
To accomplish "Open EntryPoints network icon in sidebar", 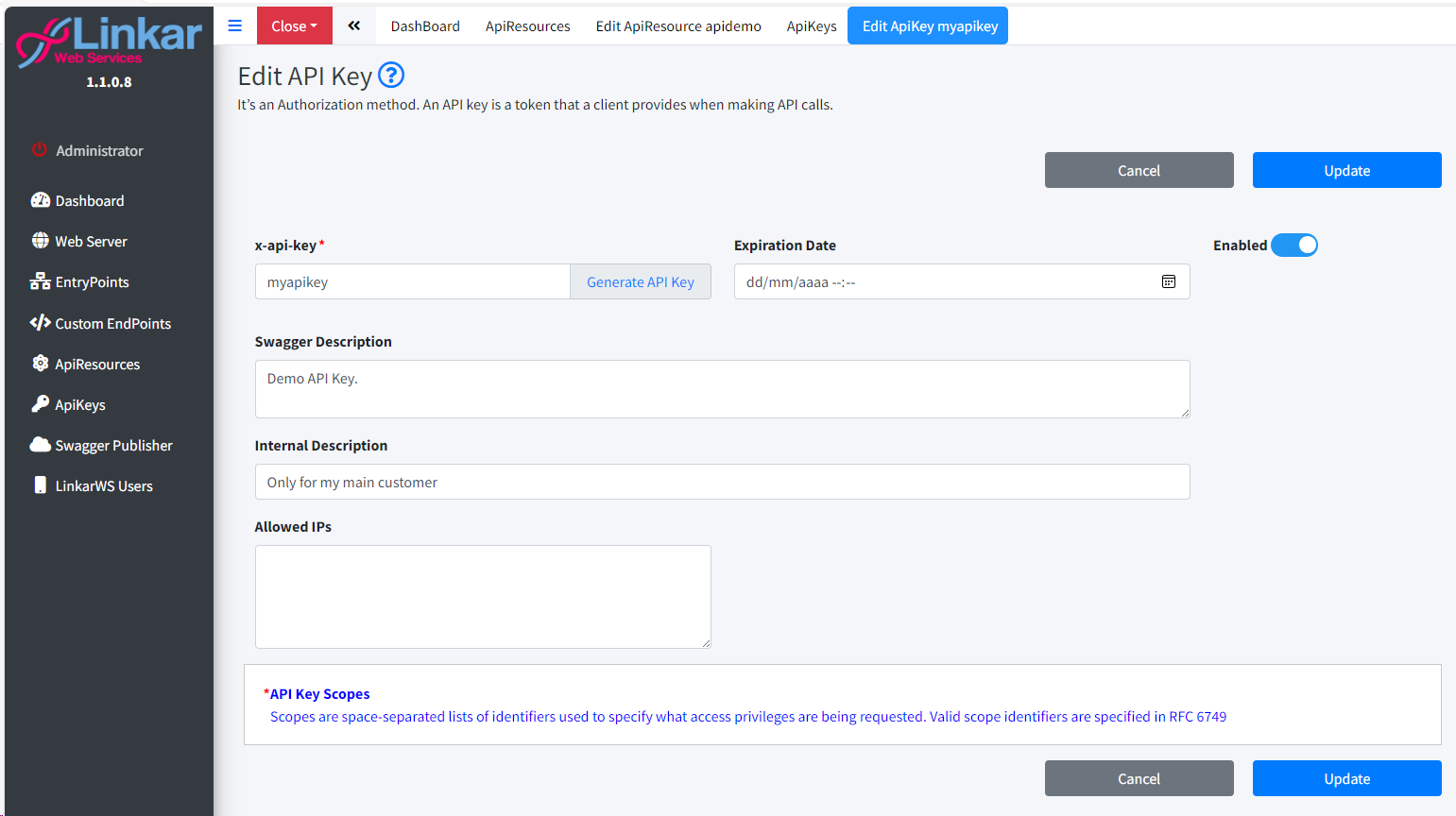I will 40,281.
